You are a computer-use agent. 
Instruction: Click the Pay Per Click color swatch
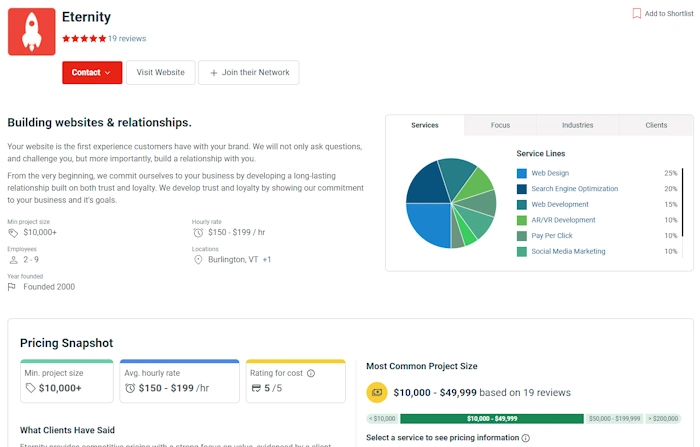tap(521, 236)
